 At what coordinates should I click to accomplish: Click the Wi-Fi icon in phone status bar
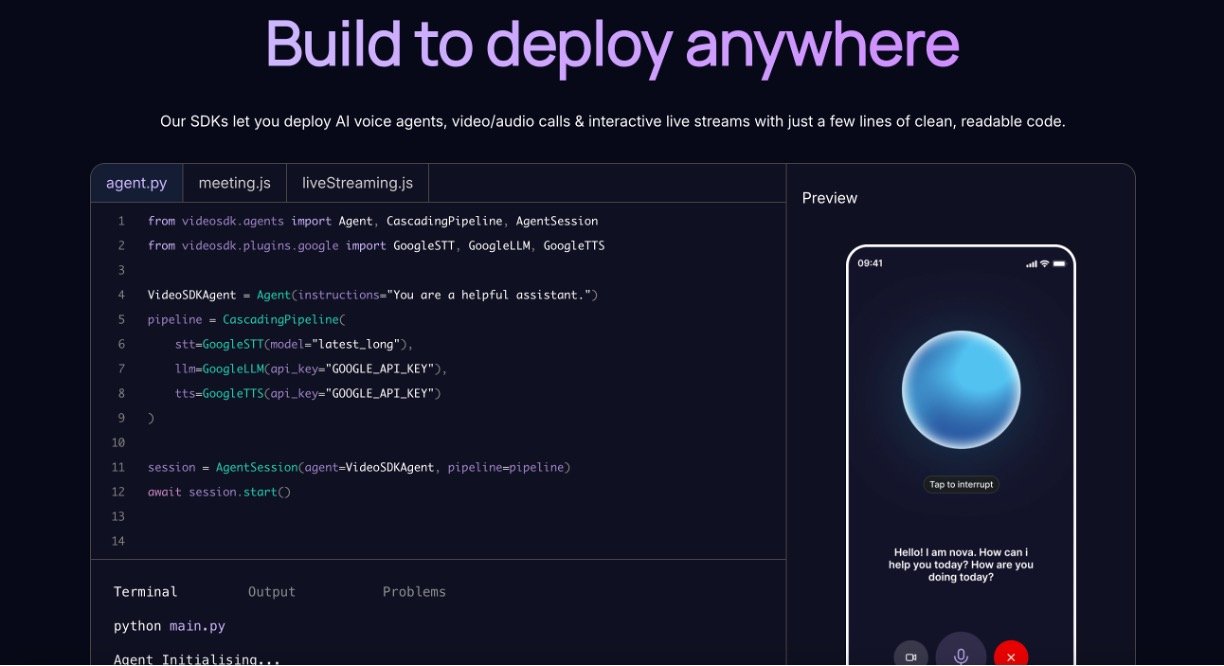(x=1044, y=264)
